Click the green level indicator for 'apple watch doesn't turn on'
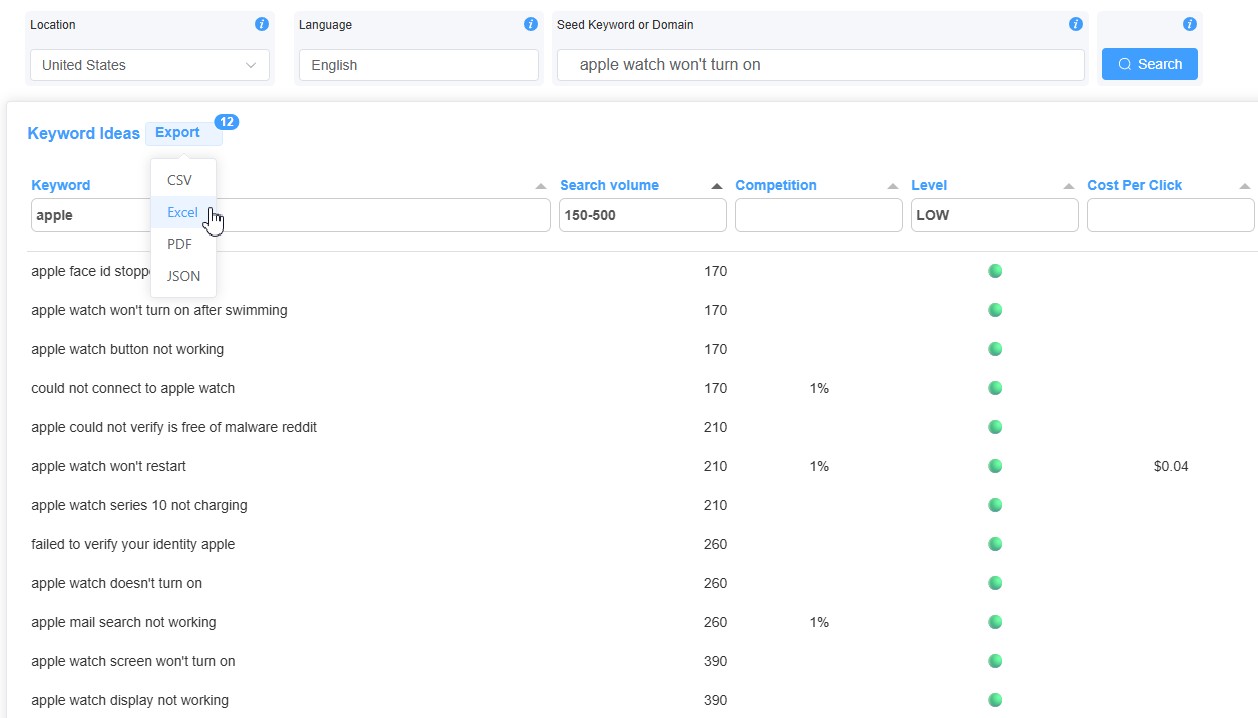 click(x=995, y=583)
